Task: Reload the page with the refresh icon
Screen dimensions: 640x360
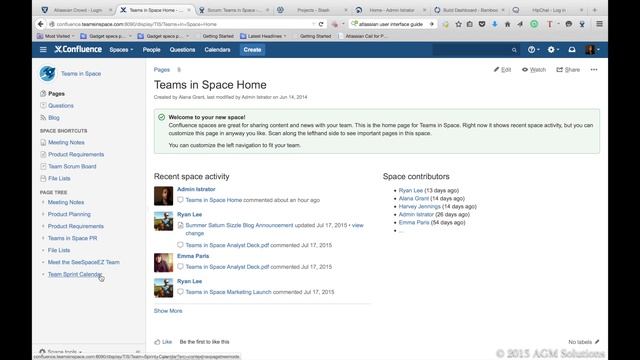Action: tap(321, 24)
